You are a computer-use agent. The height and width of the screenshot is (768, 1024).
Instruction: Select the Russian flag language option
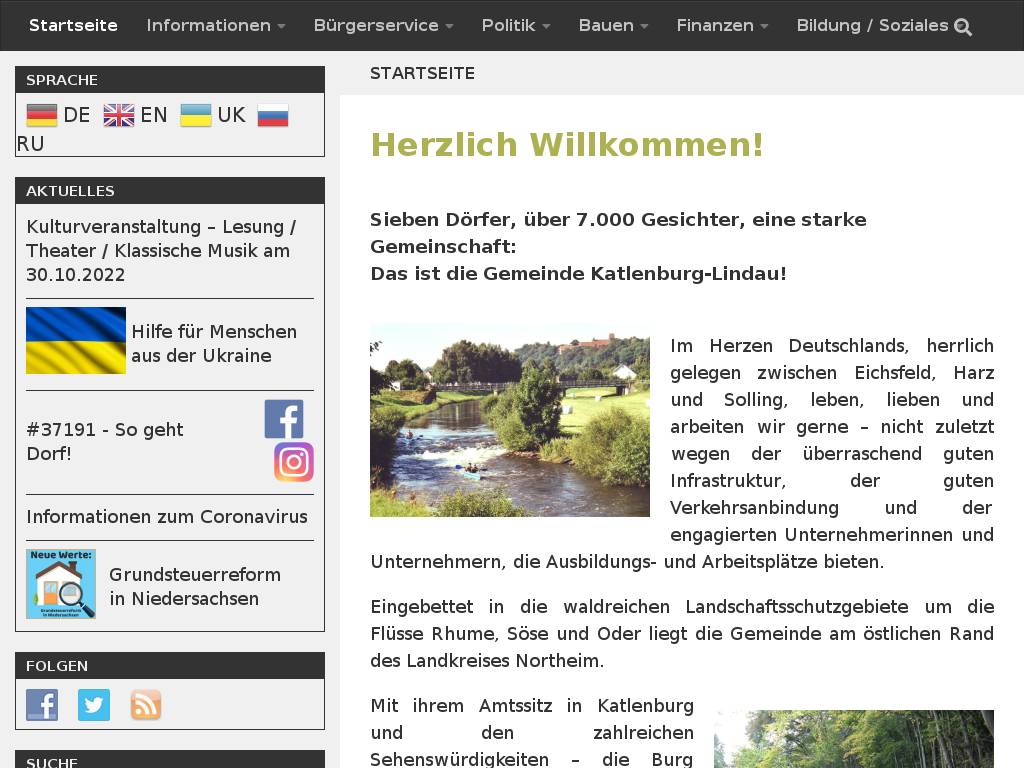273,115
